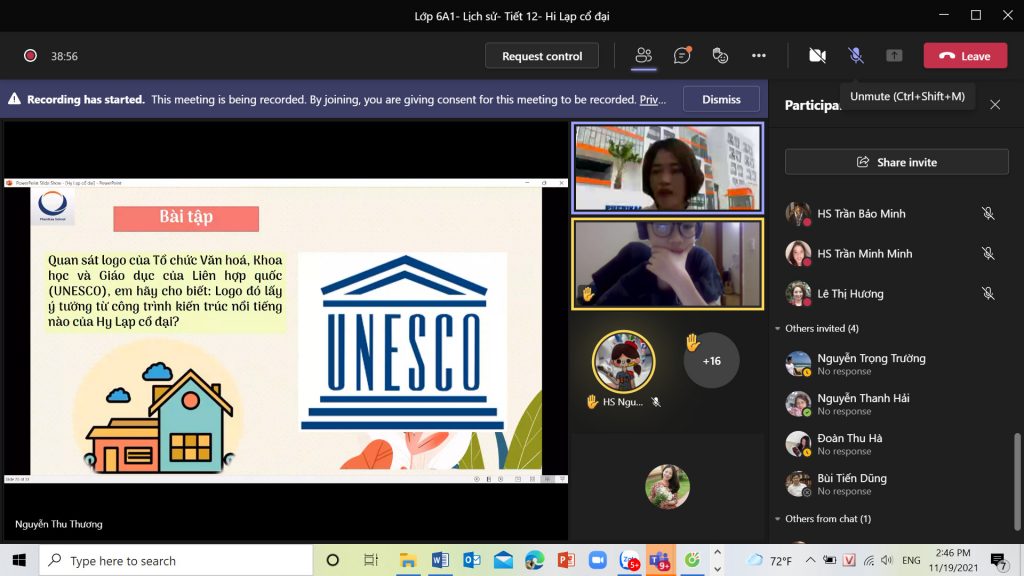Click avatar of HS Trần Minh Minh
Screen dimensions: 1024x576
(798, 253)
